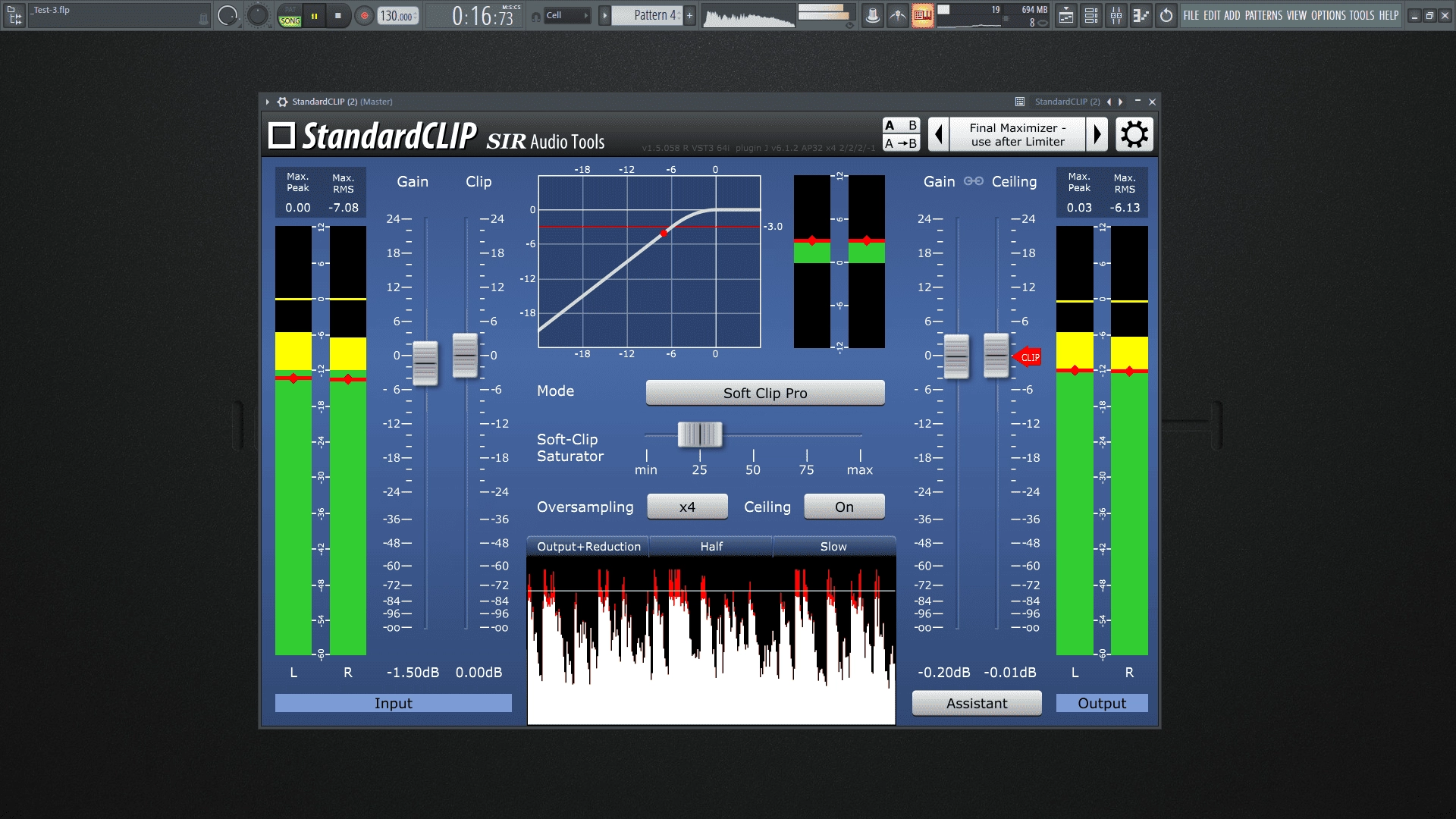1456x819 pixels.
Task: Click the browser toggle icon top-left
Action: [14, 15]
